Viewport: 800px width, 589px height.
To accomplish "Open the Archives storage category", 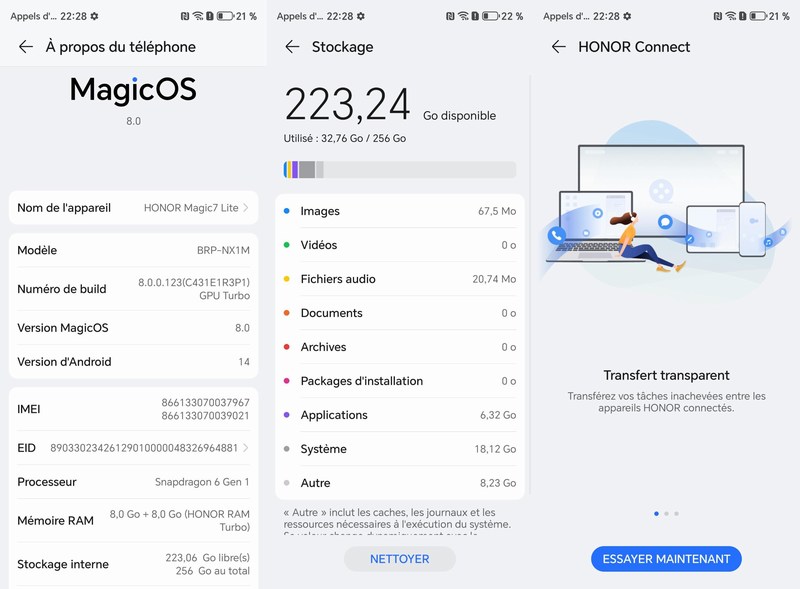I will tap(400, 347).
